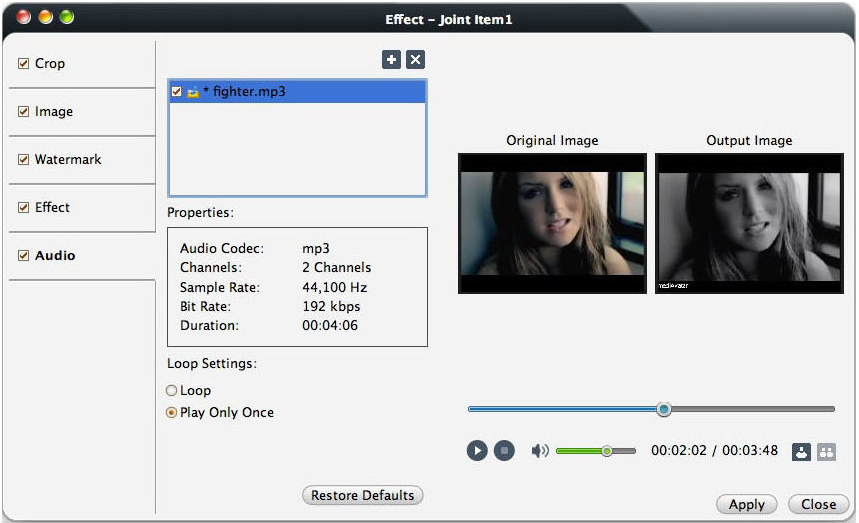The height and width of the screenshot is (523, 859).
Task: Add an audio file with plus button
Action: pyautogui.click(x=391, y=60)
